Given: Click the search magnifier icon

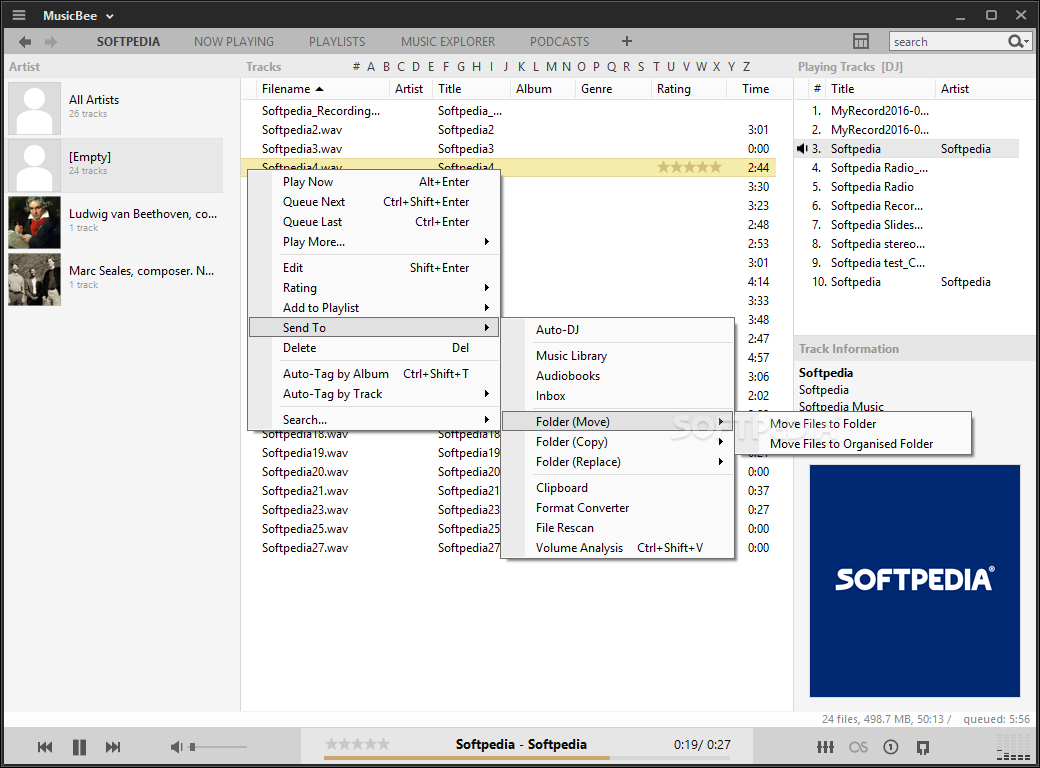Looking at the screenshot, I should (x=1017, y=41).
